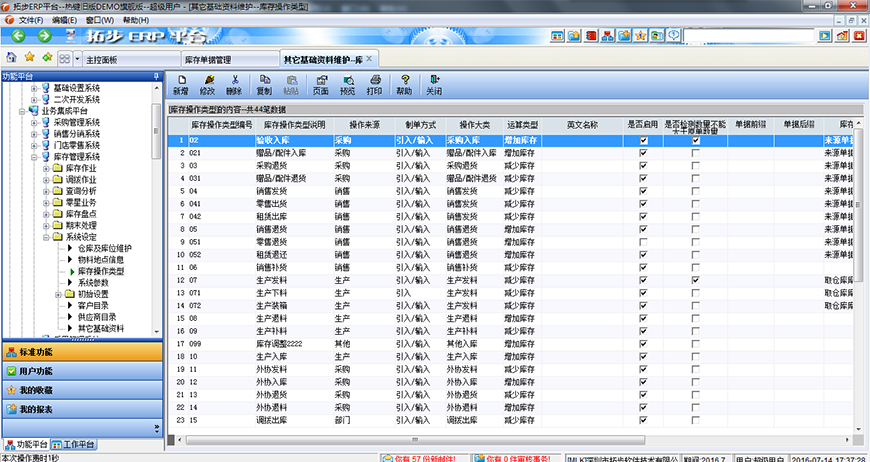Viewport: 870px width, 462px height.
Task: Toggle 是否启用 checkbox for row 02
Action: (644, 141)
